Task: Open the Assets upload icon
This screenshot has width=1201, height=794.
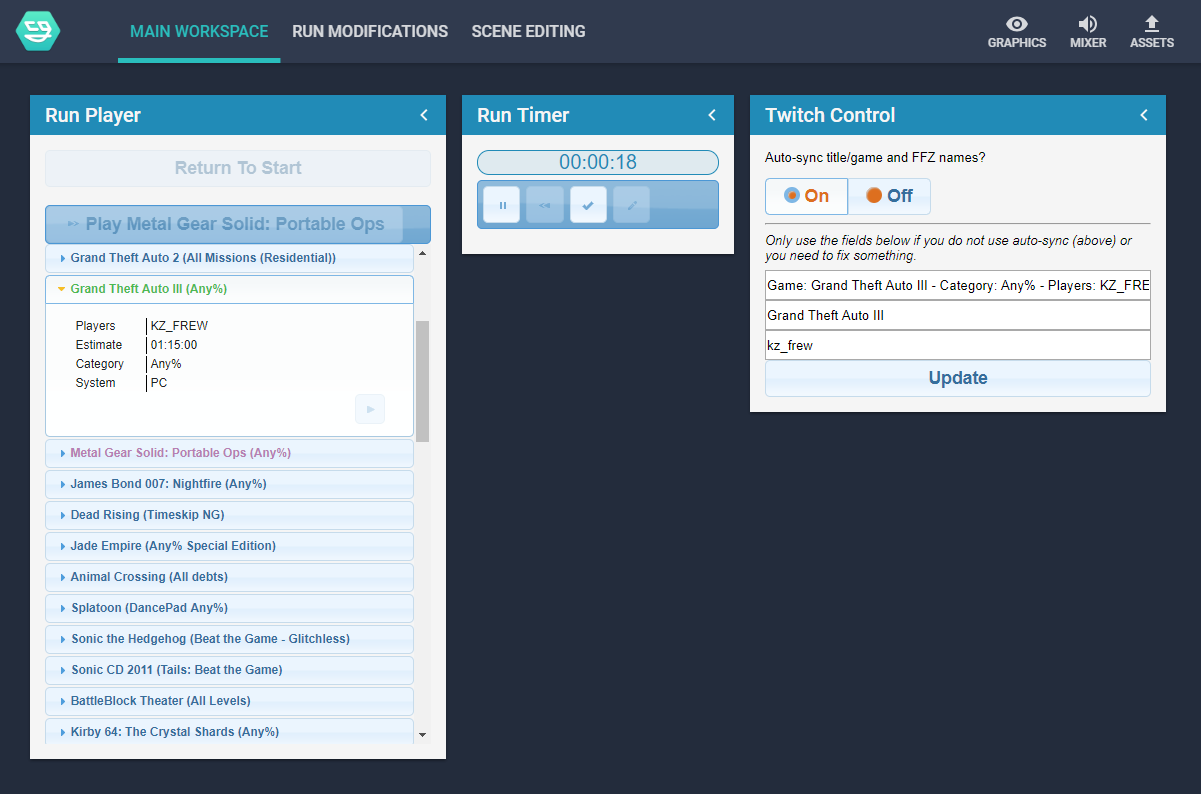Action: pos(1152,32)
